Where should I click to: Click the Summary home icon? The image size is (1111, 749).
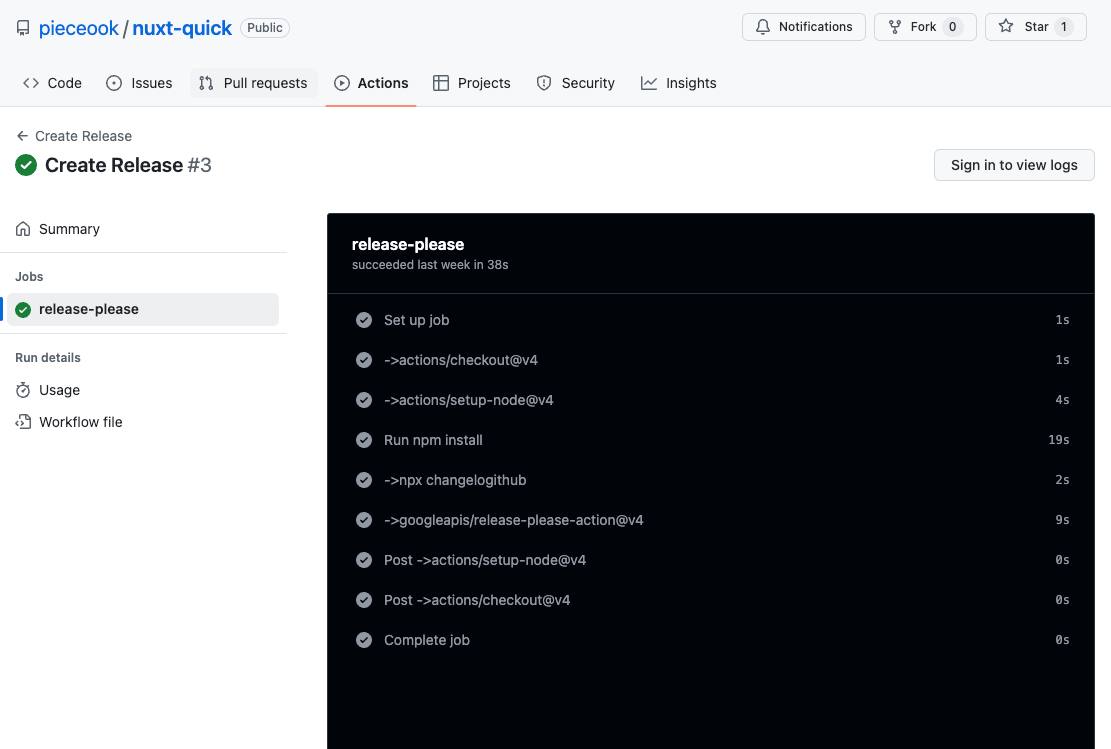[x=23, y=229]
